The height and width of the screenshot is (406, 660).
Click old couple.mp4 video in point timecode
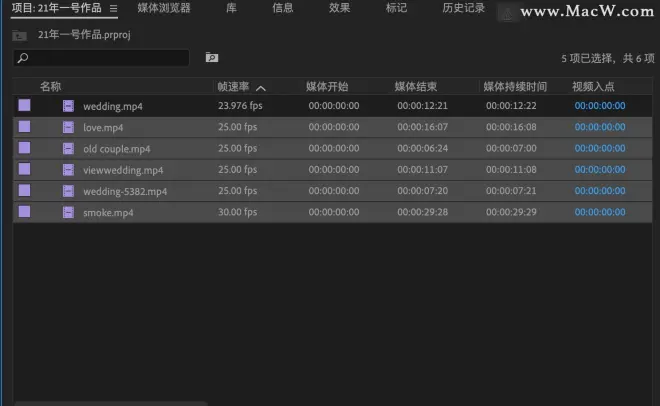(x=600, y=148)
